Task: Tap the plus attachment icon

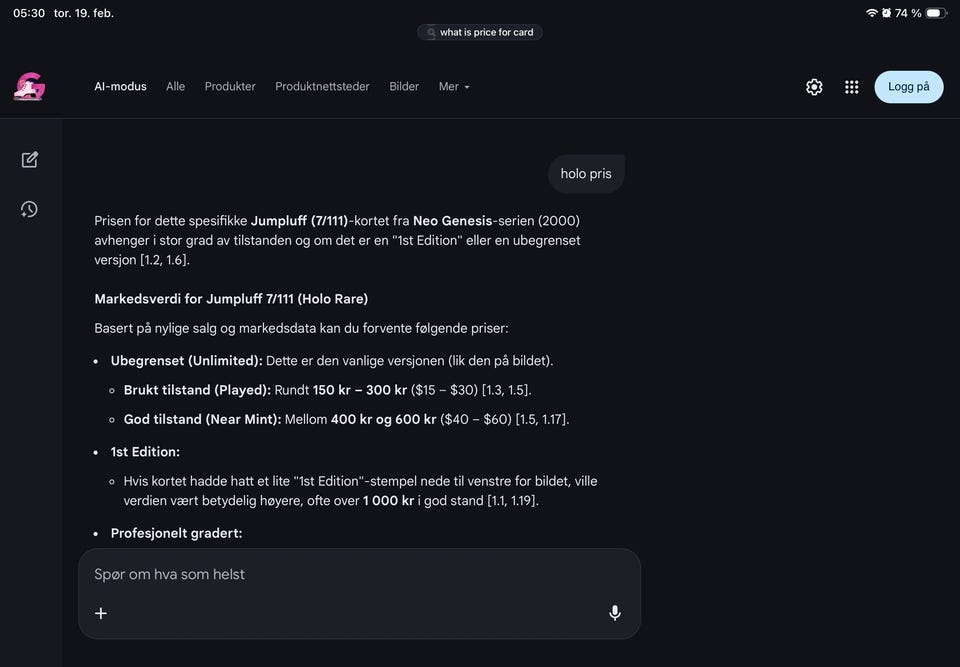Action: point(101,613)
